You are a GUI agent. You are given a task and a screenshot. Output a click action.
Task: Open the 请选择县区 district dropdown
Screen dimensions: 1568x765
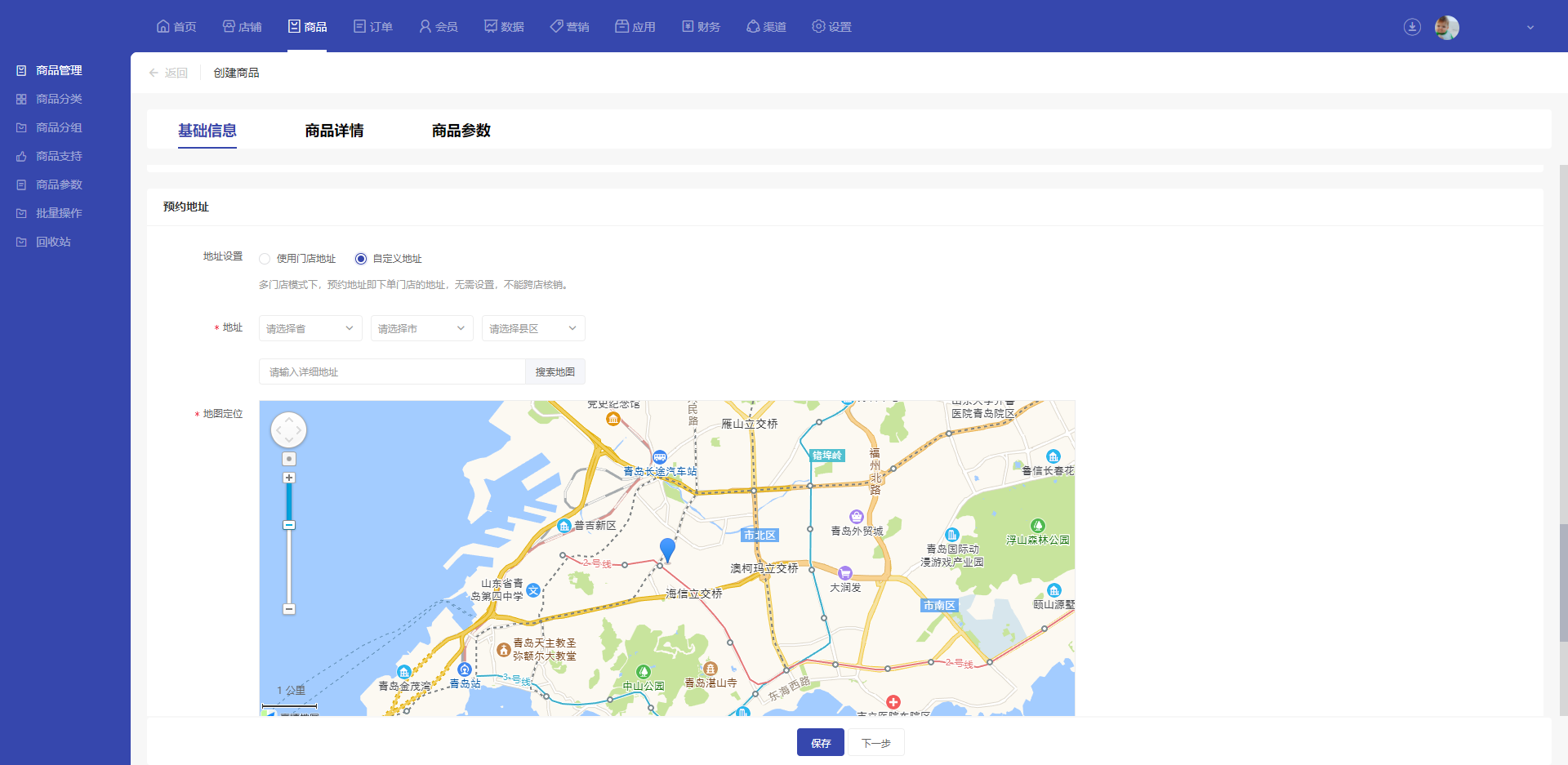pos(533,328)
